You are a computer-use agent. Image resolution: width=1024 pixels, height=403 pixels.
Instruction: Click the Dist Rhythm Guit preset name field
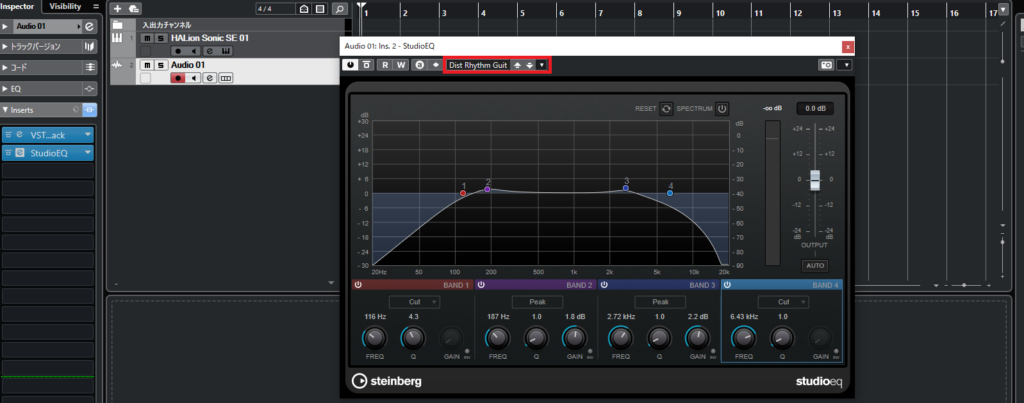[x=478, y=65]
